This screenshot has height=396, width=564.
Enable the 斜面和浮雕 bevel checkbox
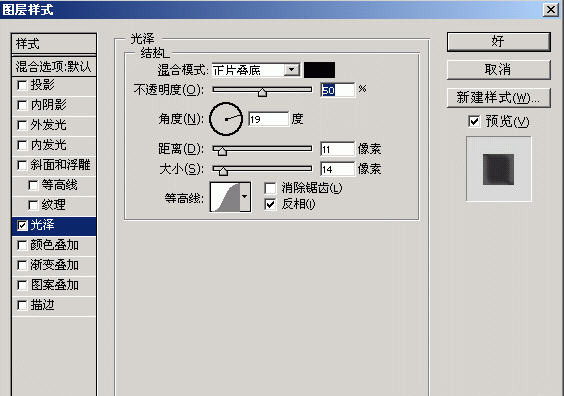[22, 165]
